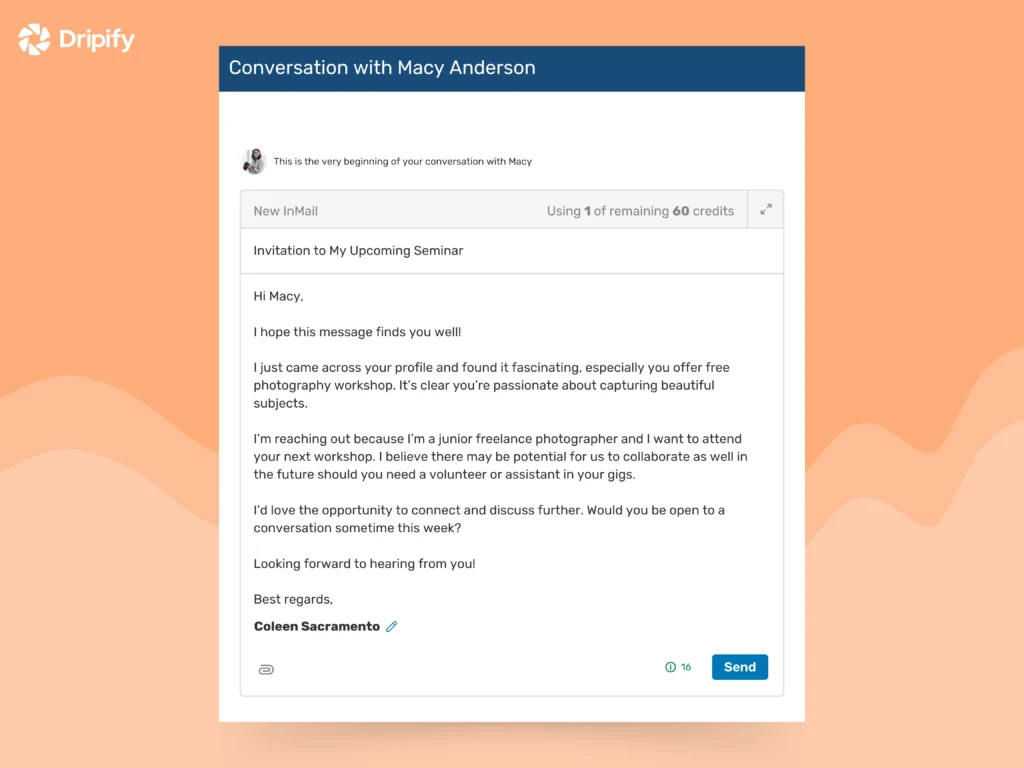Click the subject line 'Invitation to My Upcoming Seminar'
Image resolution: width=1024 pixels, height=768 pixels.
point(357,250)
